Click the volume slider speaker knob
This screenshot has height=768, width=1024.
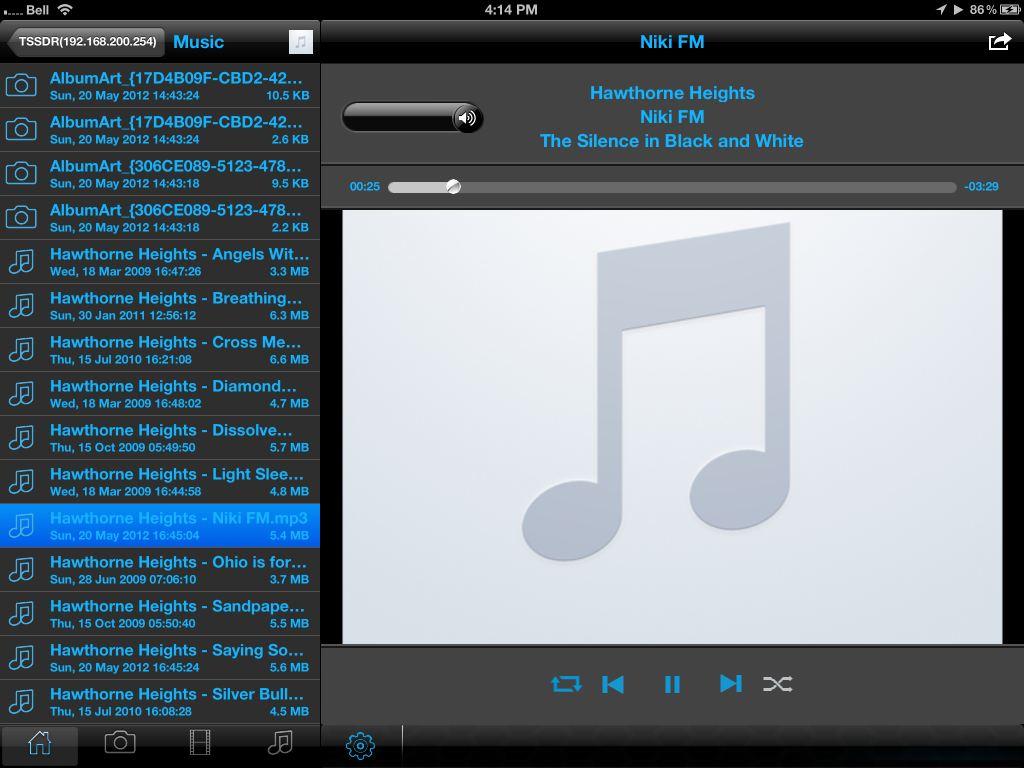point(467,118)
